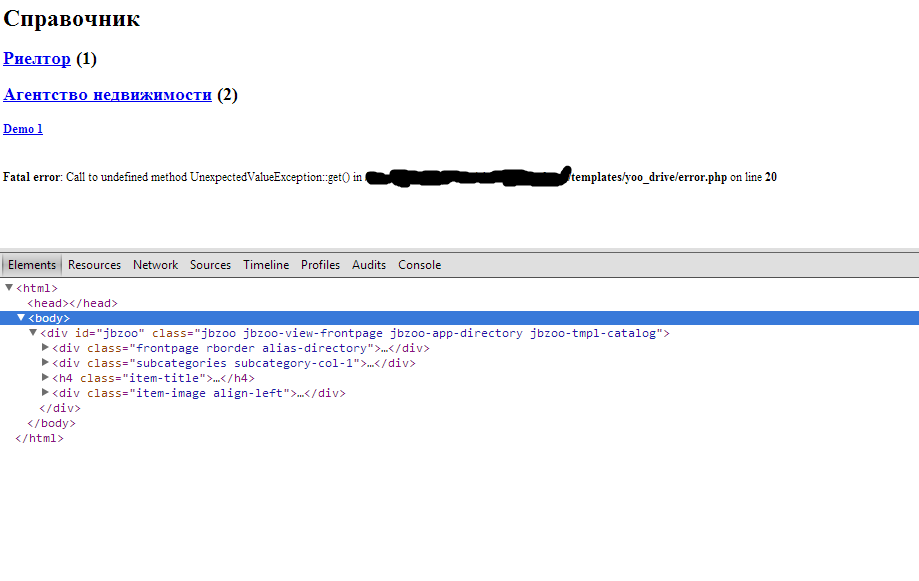Expand the subcategories div node

coord(45,363)
